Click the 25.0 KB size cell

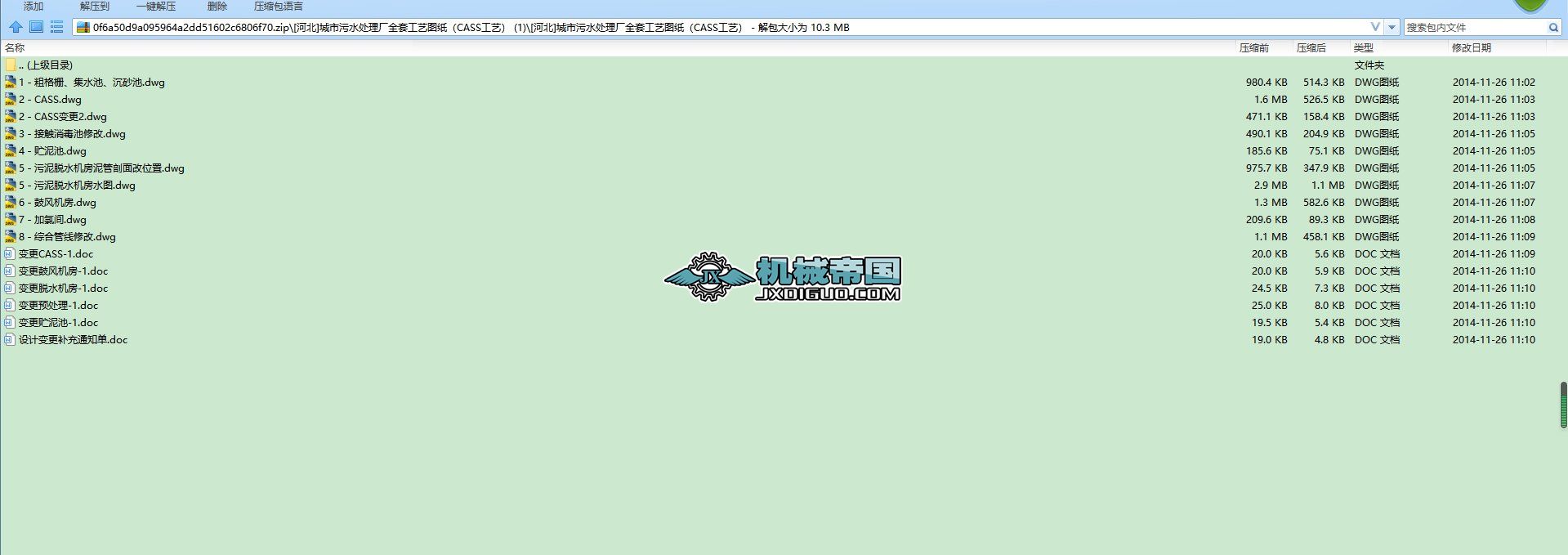pyautogui.click(x=1269, y=305)
